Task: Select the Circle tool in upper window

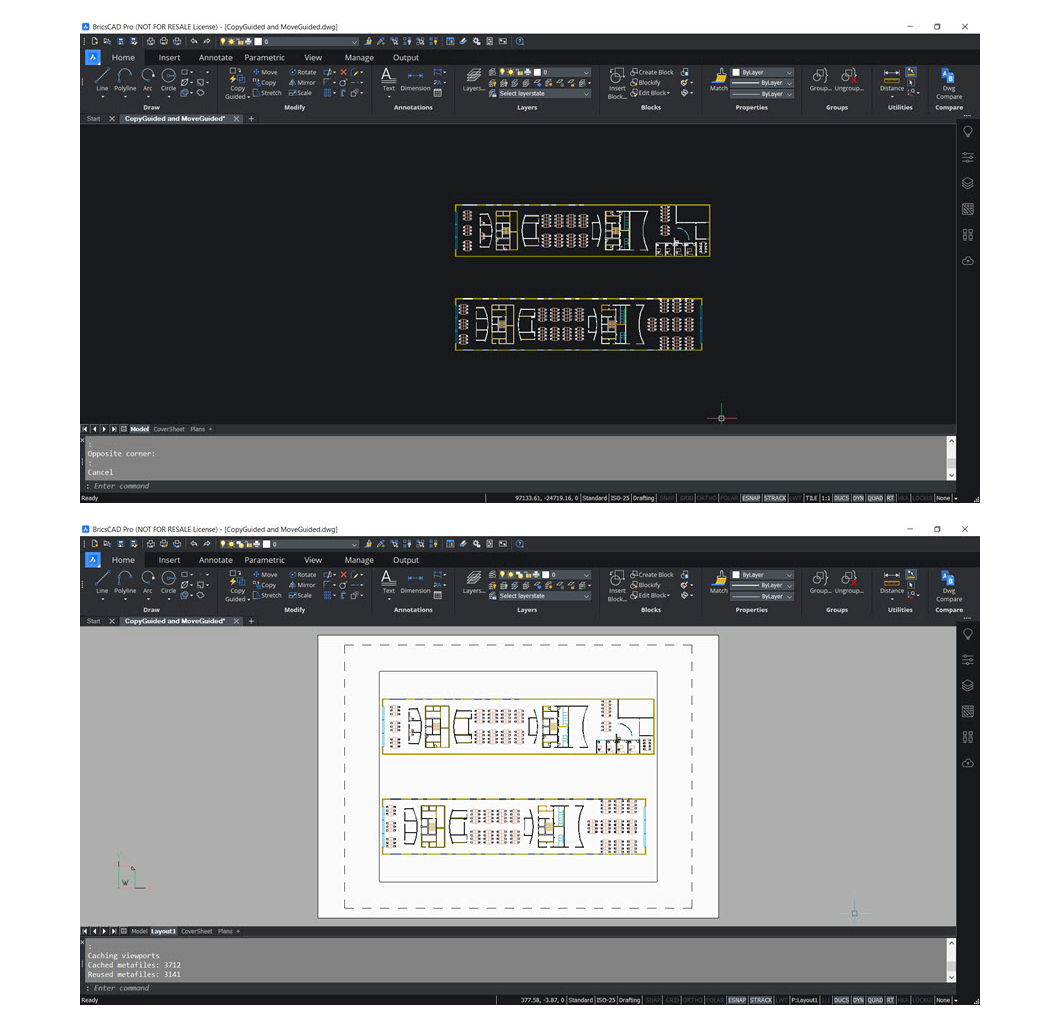Action: 168,79
